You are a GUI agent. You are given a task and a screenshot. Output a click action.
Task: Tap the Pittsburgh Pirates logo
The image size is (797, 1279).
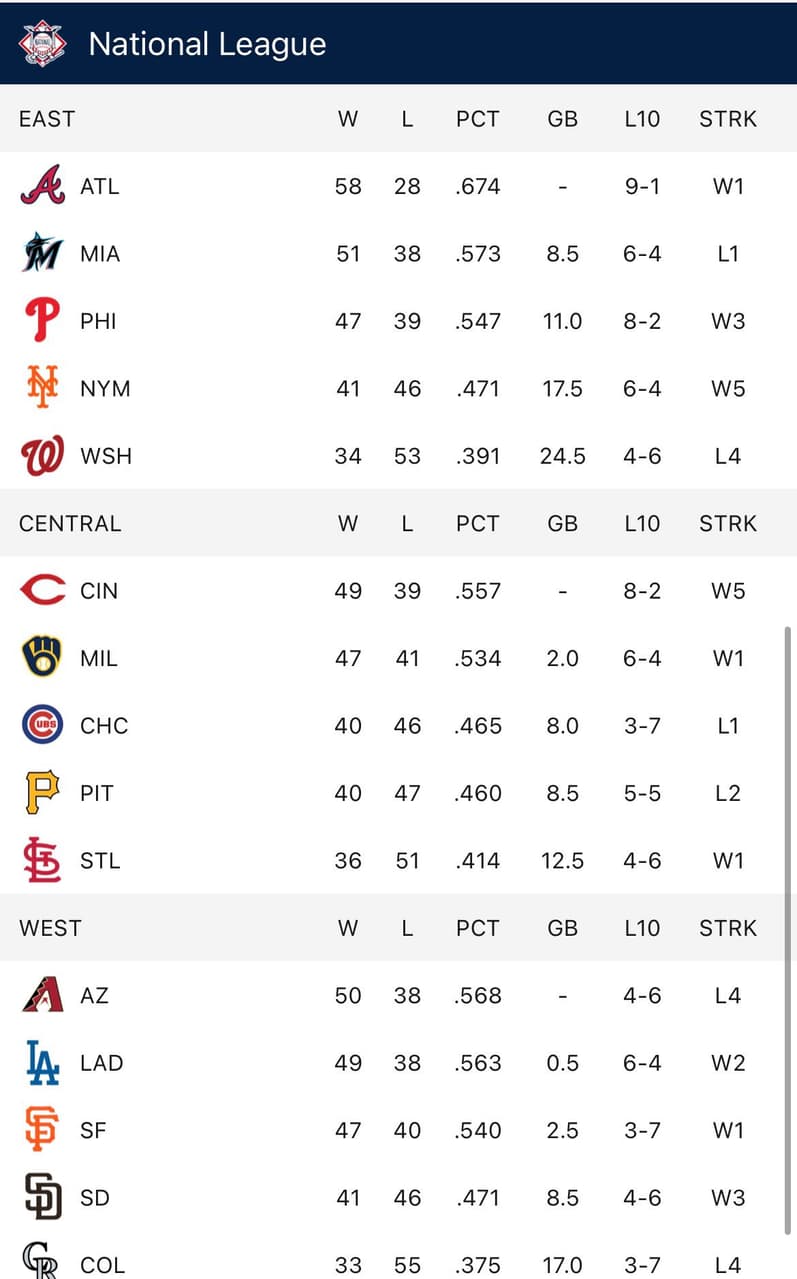[x=42, y=793]
